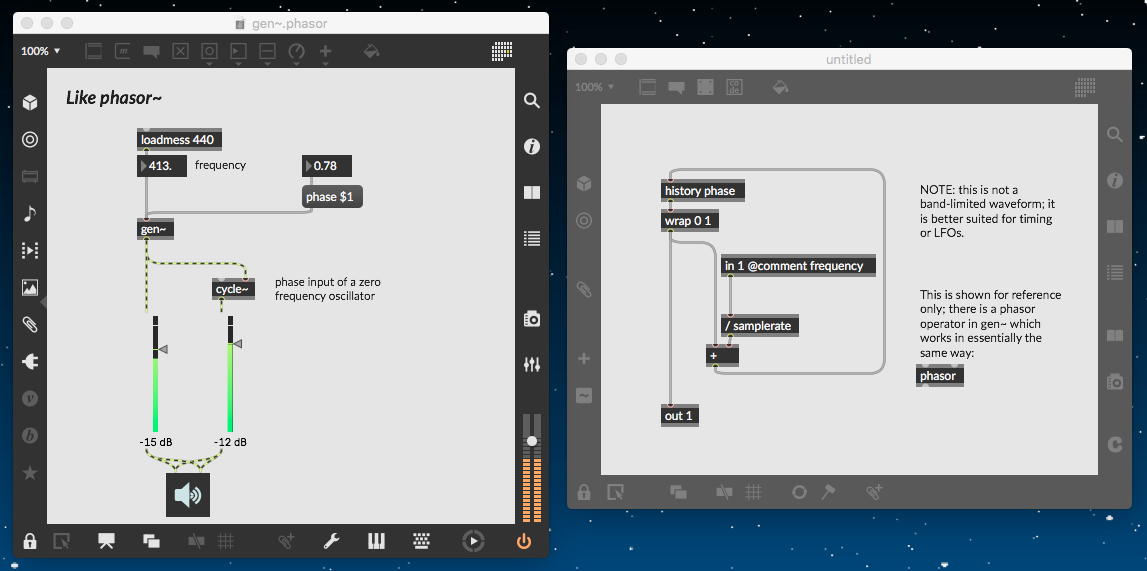Toggle presentation mode in gen~.phasor window
1147x571 pixels.
click(106, 541)
